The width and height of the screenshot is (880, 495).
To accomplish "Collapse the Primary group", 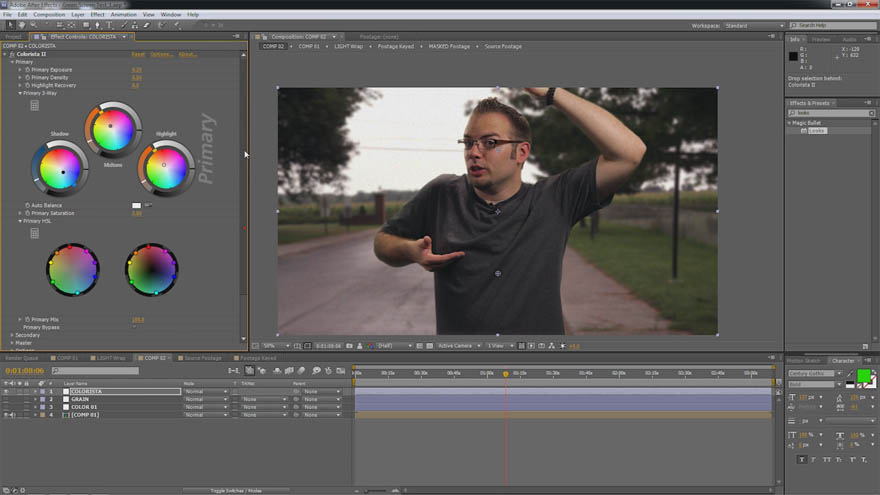I will point(12,62).
